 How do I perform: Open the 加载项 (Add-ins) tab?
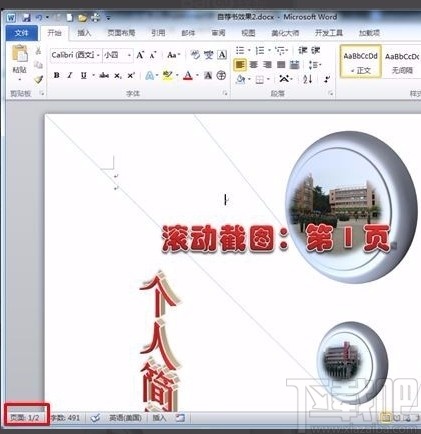coord(369,33)
